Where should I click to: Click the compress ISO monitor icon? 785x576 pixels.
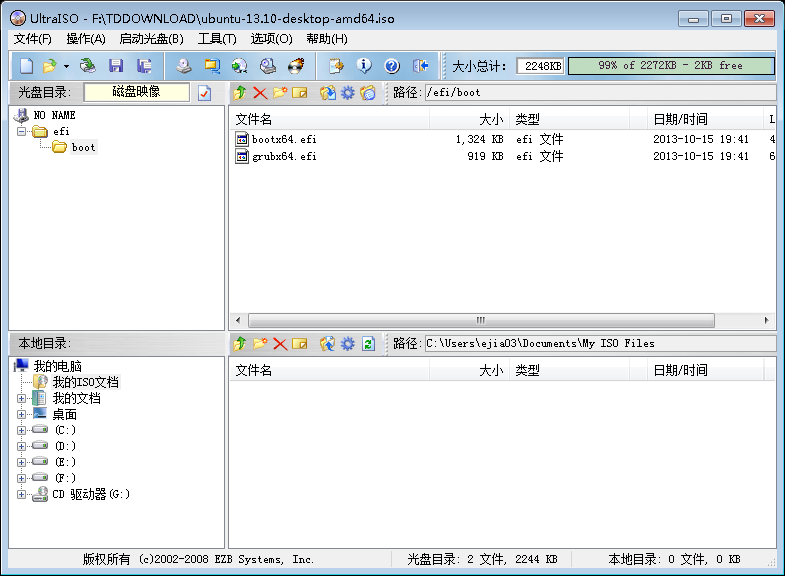[x=212, y=66]
